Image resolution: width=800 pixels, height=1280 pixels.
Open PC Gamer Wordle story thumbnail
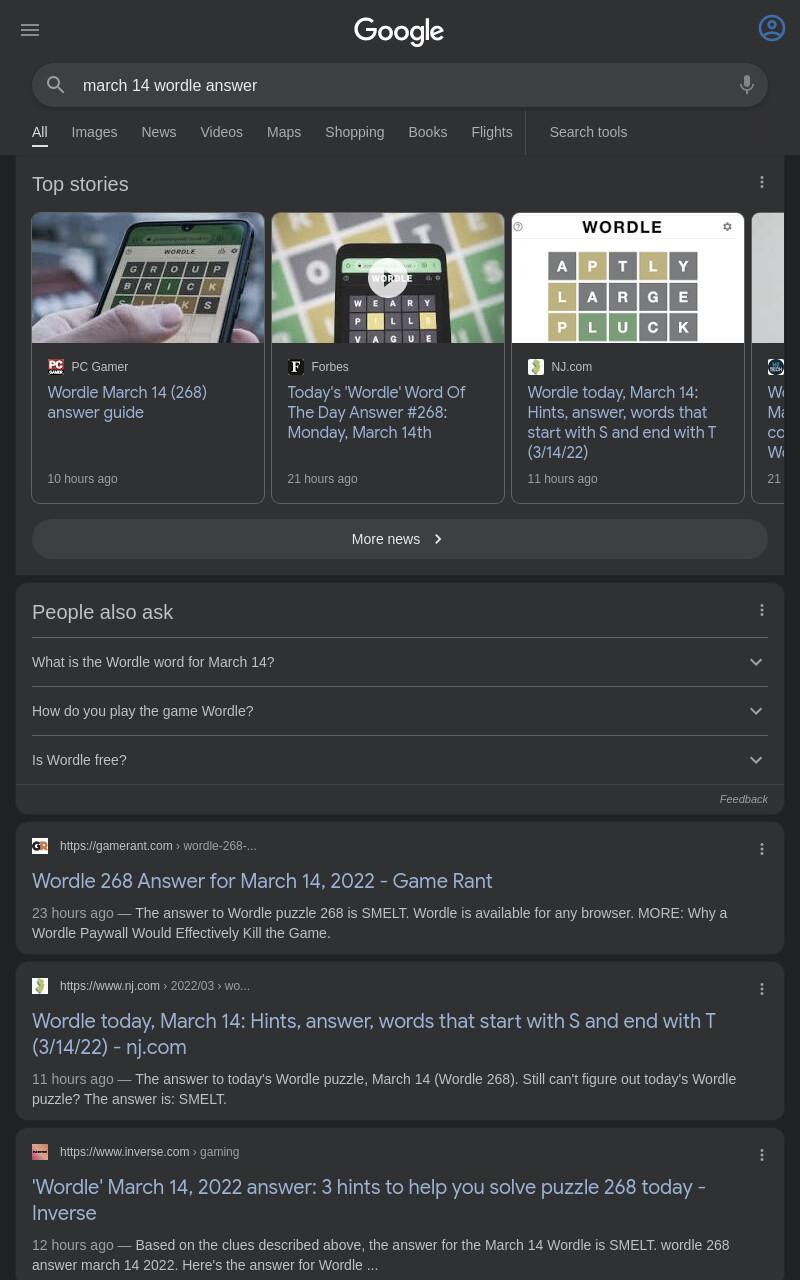[x=148, y=278]
